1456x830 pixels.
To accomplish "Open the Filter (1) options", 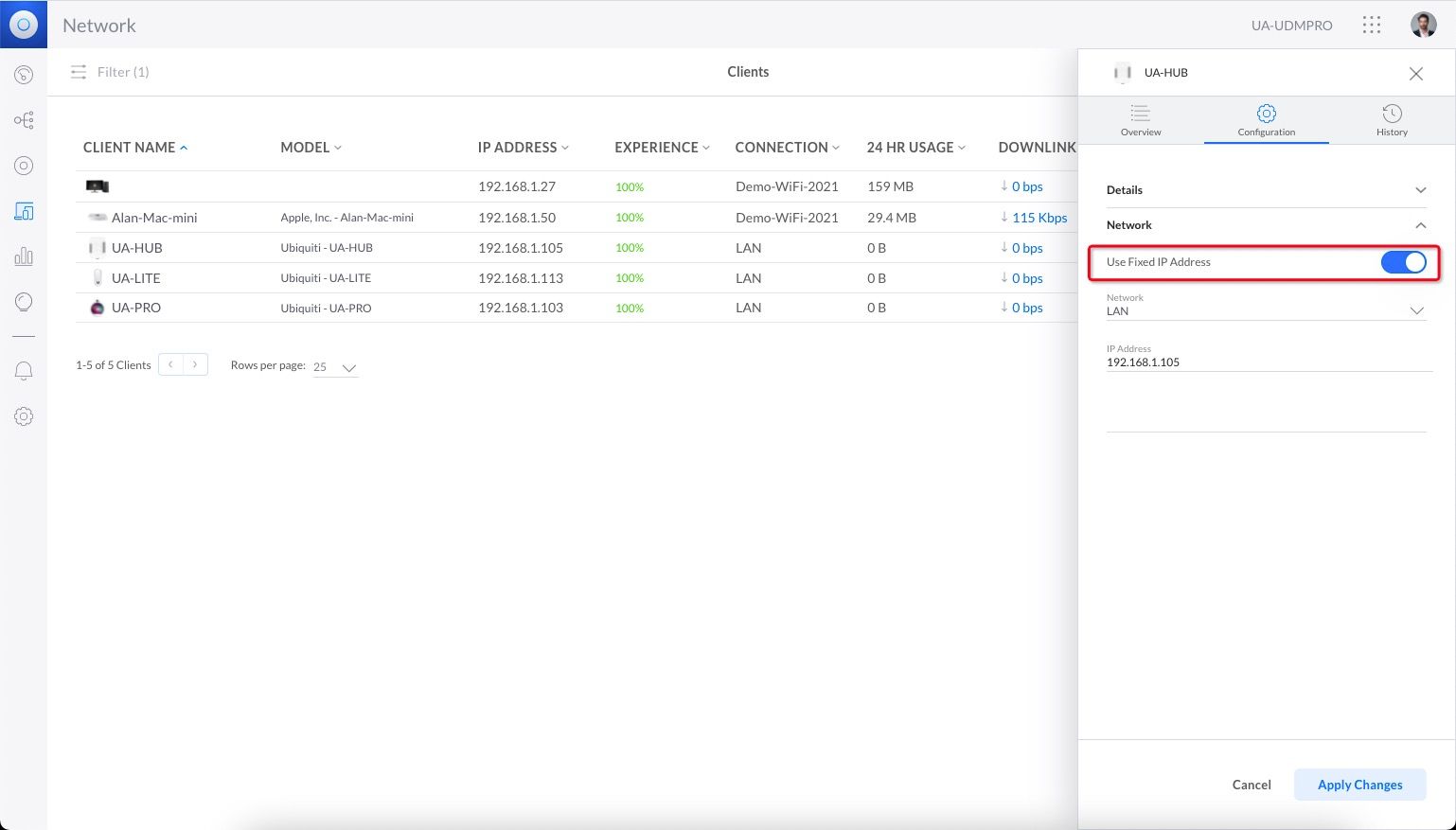I will point(111,72).
